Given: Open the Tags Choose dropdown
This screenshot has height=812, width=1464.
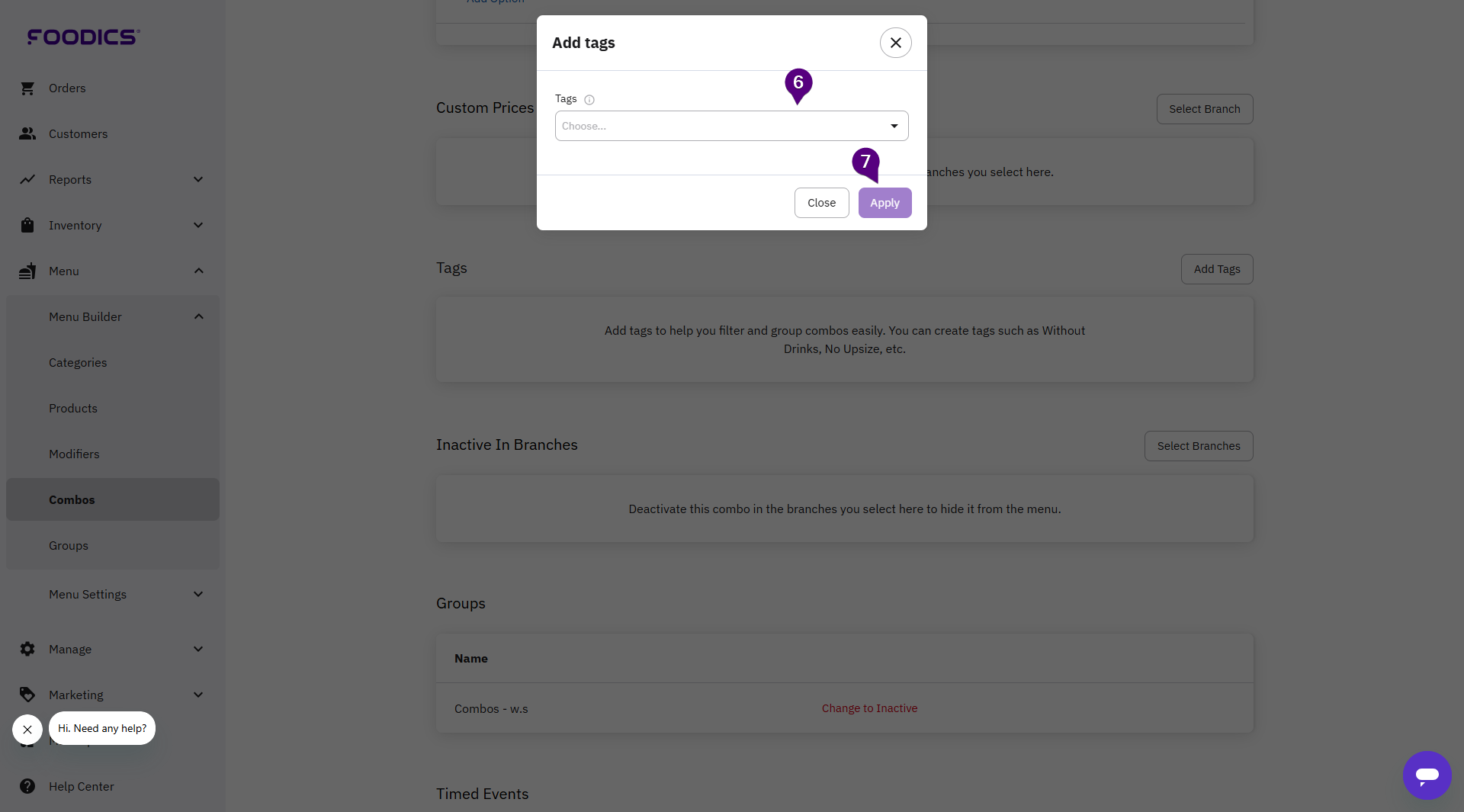Looking at the screenshot, I should click(731, 126).
